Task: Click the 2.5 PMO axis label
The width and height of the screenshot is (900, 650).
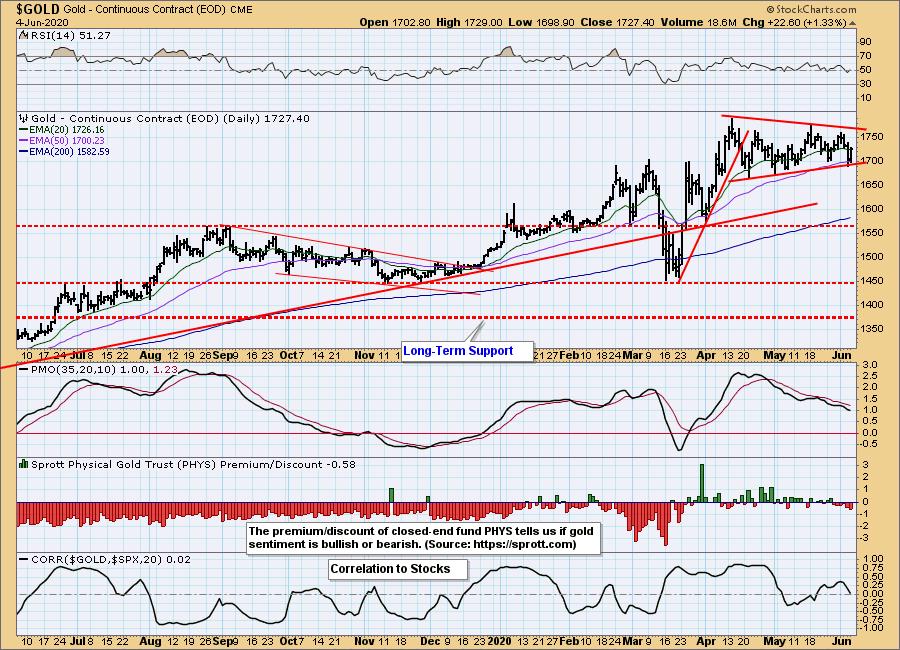Action: [x=870, y=376]
